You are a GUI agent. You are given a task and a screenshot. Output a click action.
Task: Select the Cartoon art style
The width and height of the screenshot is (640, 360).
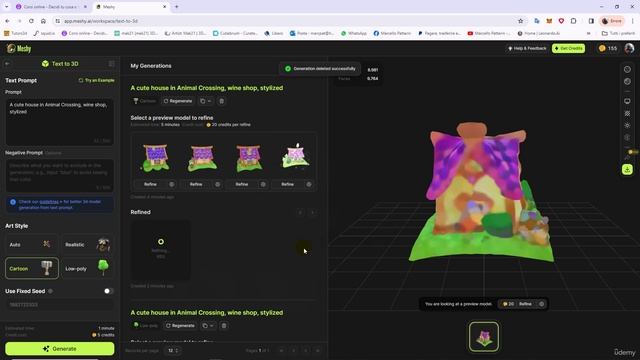tap(31, 268)
